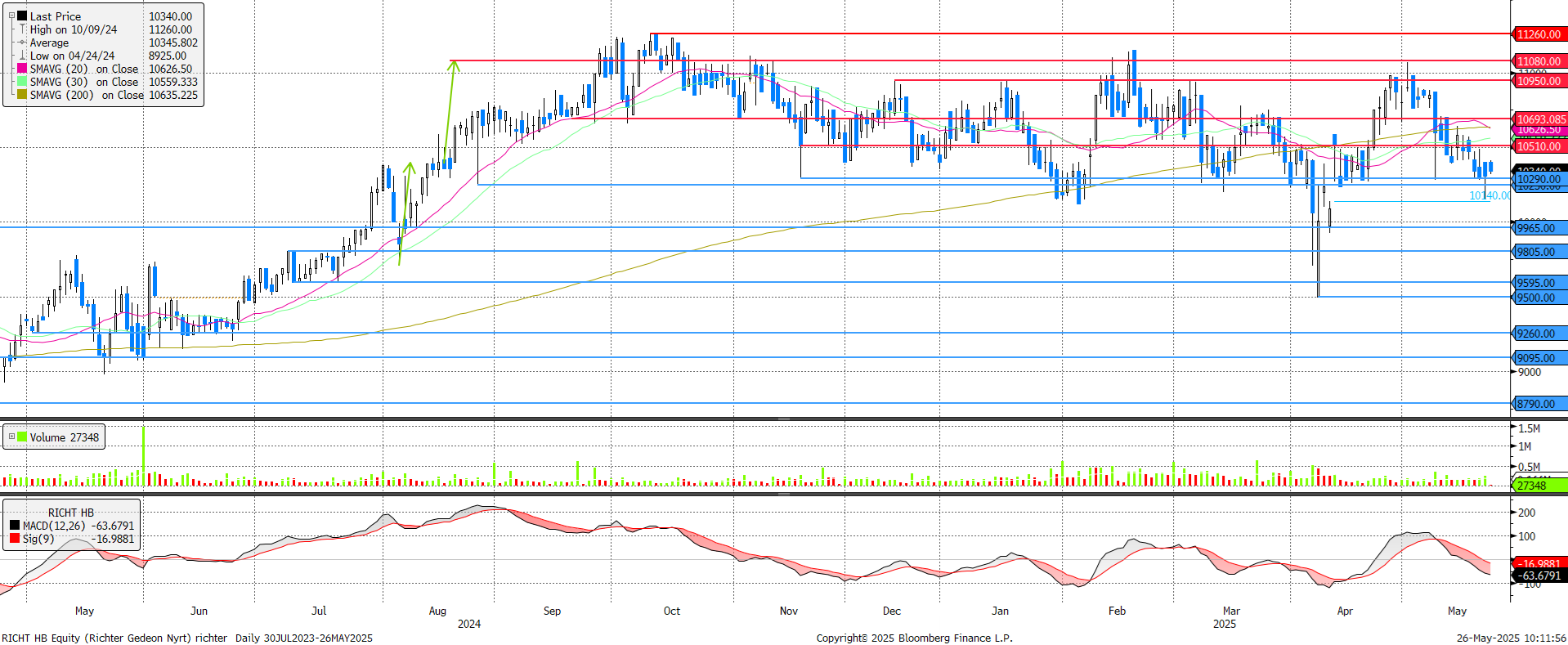The image size is (1568, 645).
Task: Click the High marker icon in legend
Action: 23,29
